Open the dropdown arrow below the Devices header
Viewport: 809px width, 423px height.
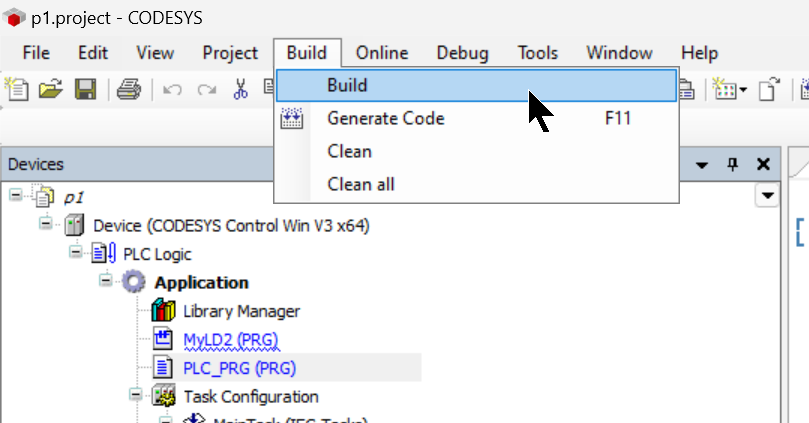pyautogui.click(x=767, y=196)
